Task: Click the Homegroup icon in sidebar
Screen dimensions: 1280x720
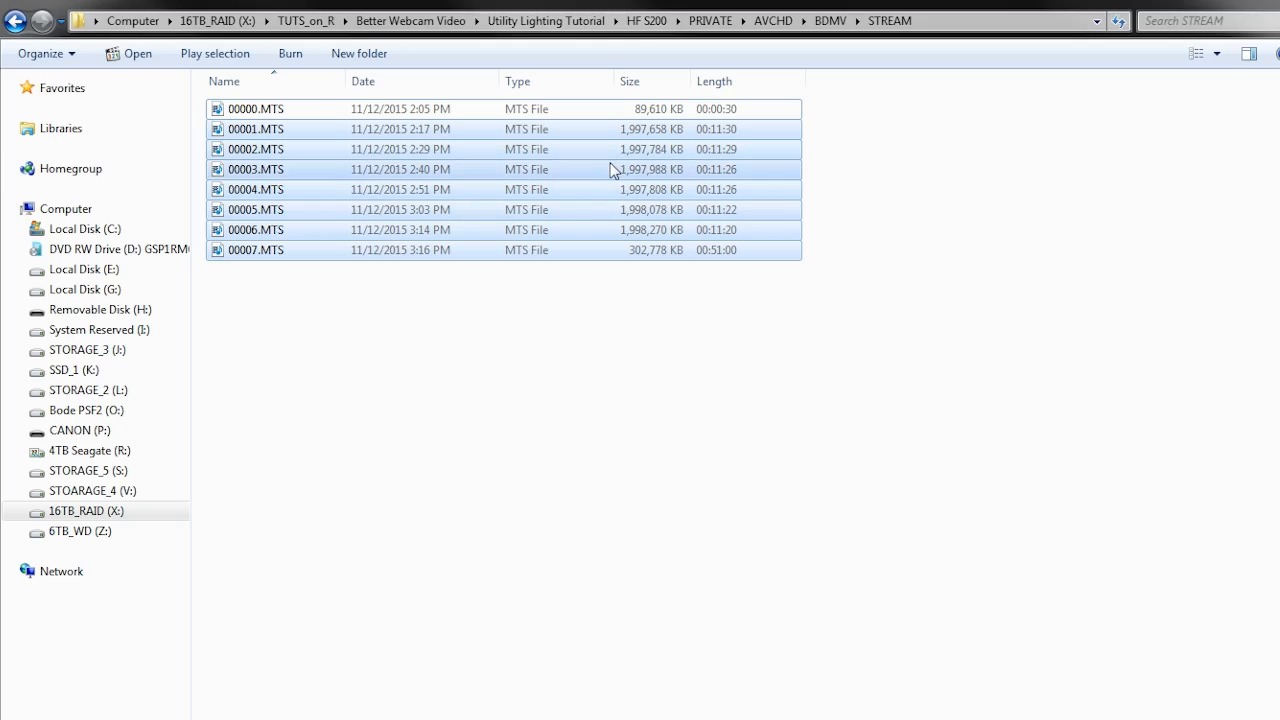Action: (x=27, y=168)
